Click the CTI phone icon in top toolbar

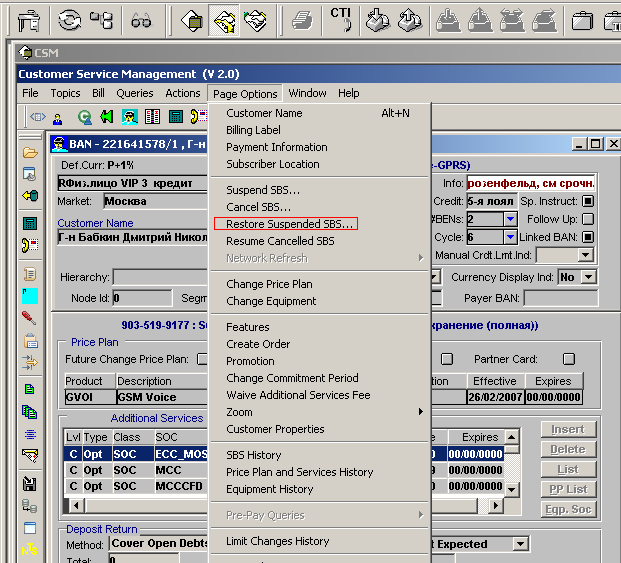click(341, 18)
